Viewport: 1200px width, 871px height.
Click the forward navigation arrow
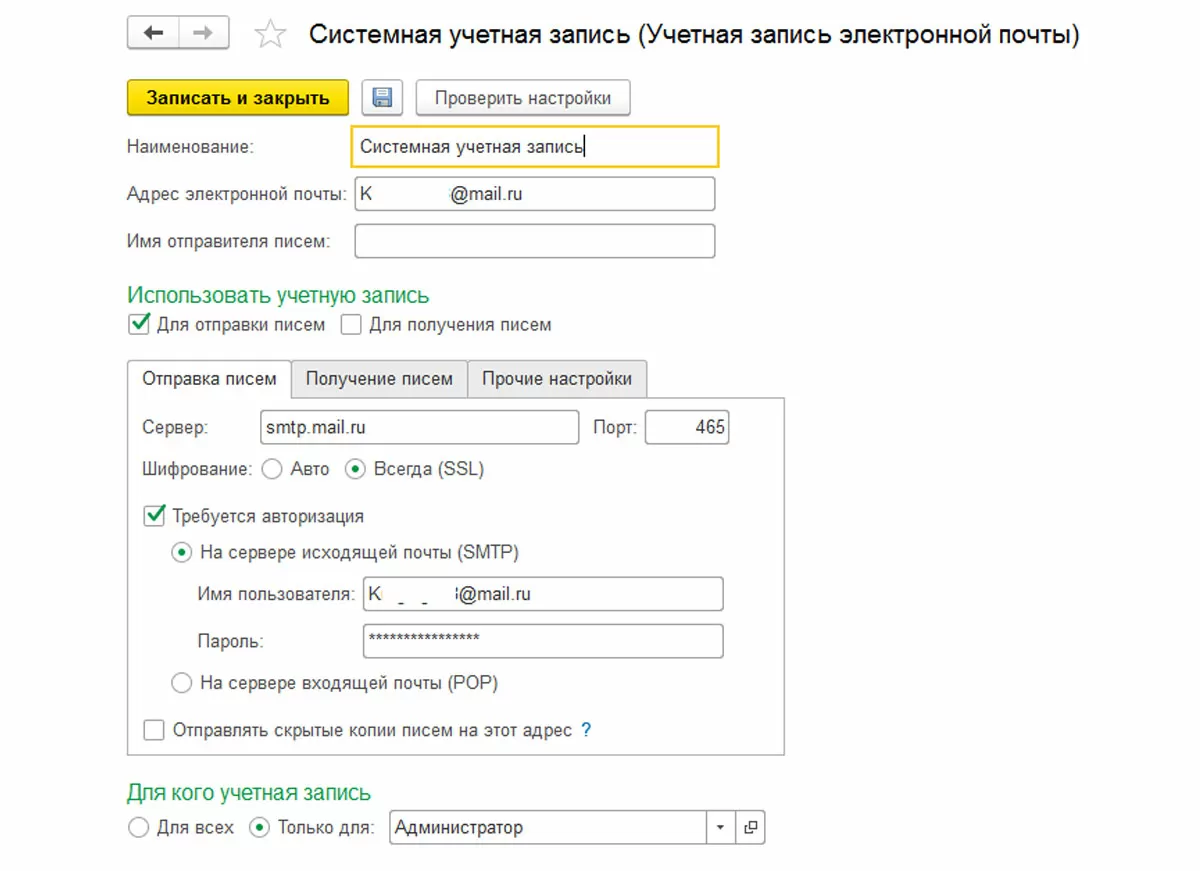(x=203, y=34)
